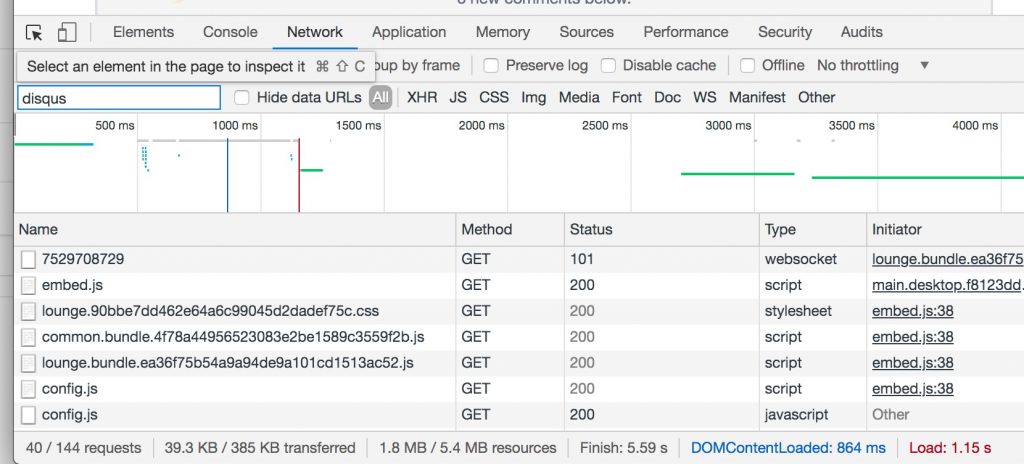This screenshot has width=1024, height=464.
Task: Select the config.js request of type javascript
Action: click(x=69, y=415)
